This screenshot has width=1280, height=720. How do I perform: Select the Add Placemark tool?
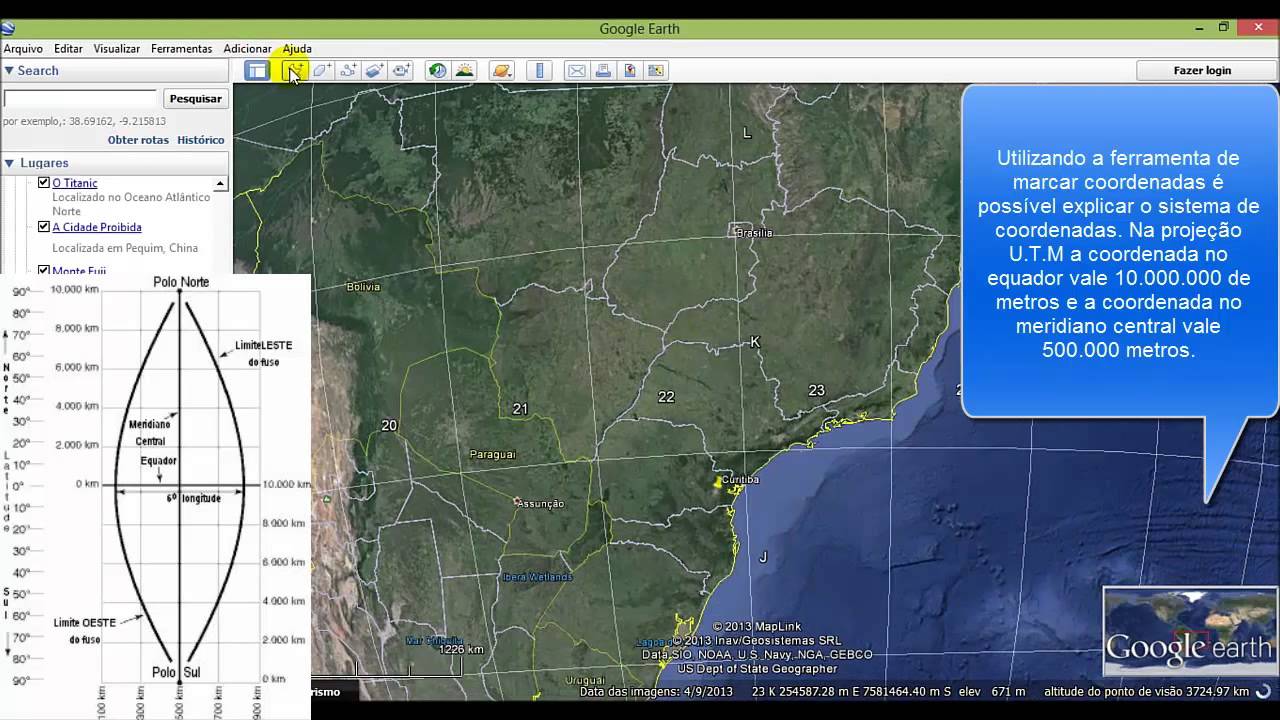pos(295,70)
